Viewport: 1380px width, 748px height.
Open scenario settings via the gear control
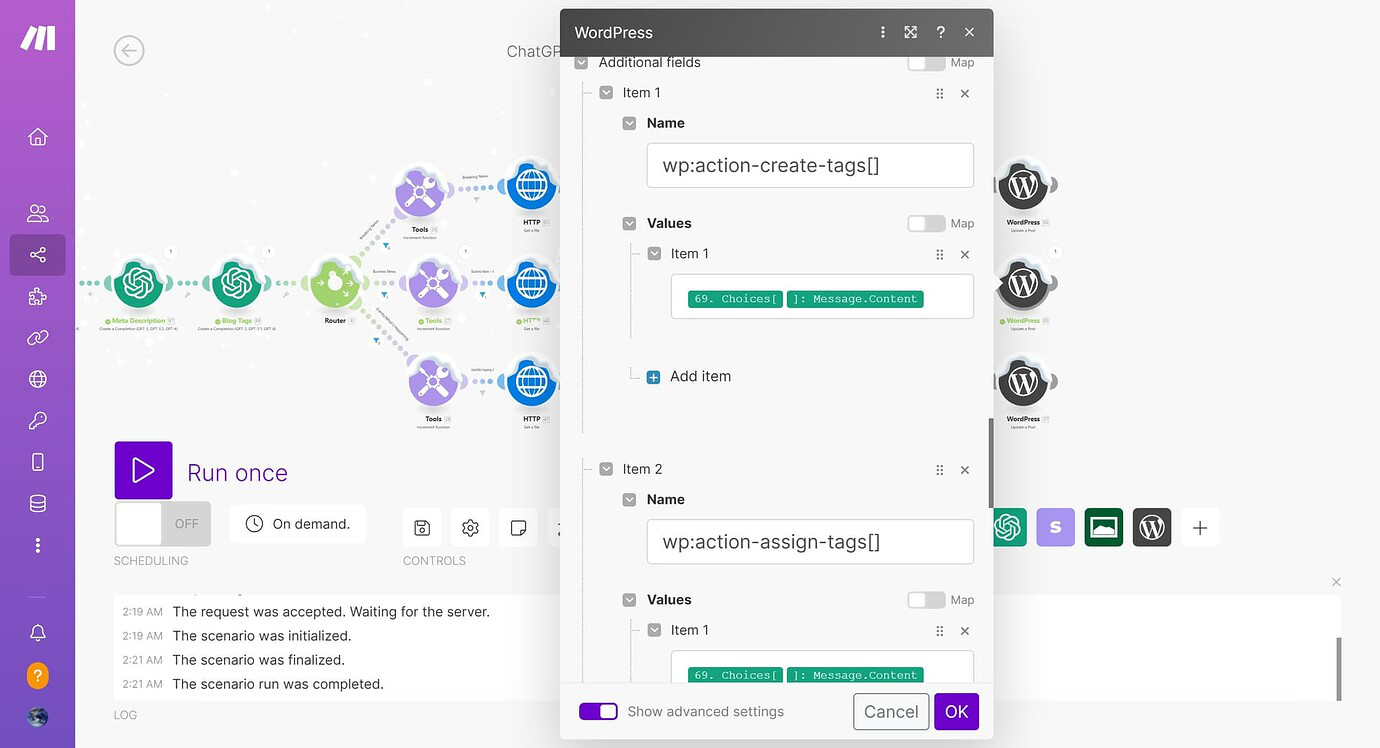[470, 527]
